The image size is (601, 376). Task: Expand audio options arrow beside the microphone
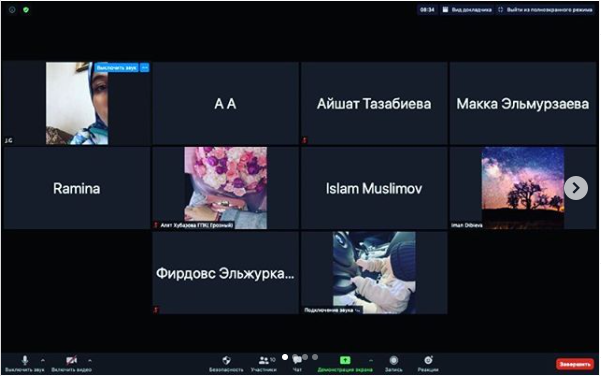[43, 360]
